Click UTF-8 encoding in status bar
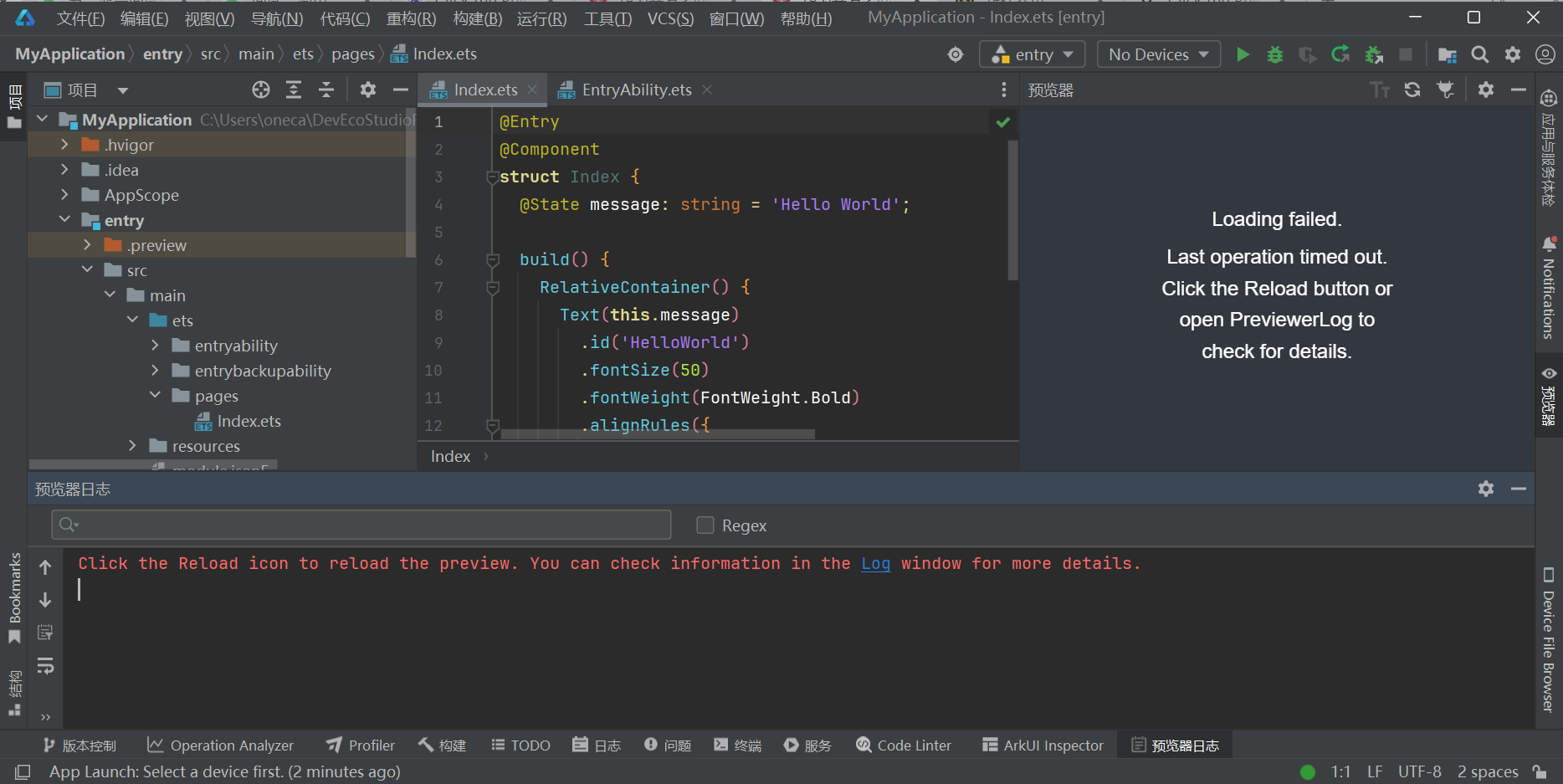This screenshot has height=784, width=1563. (x=1420, y=771)
